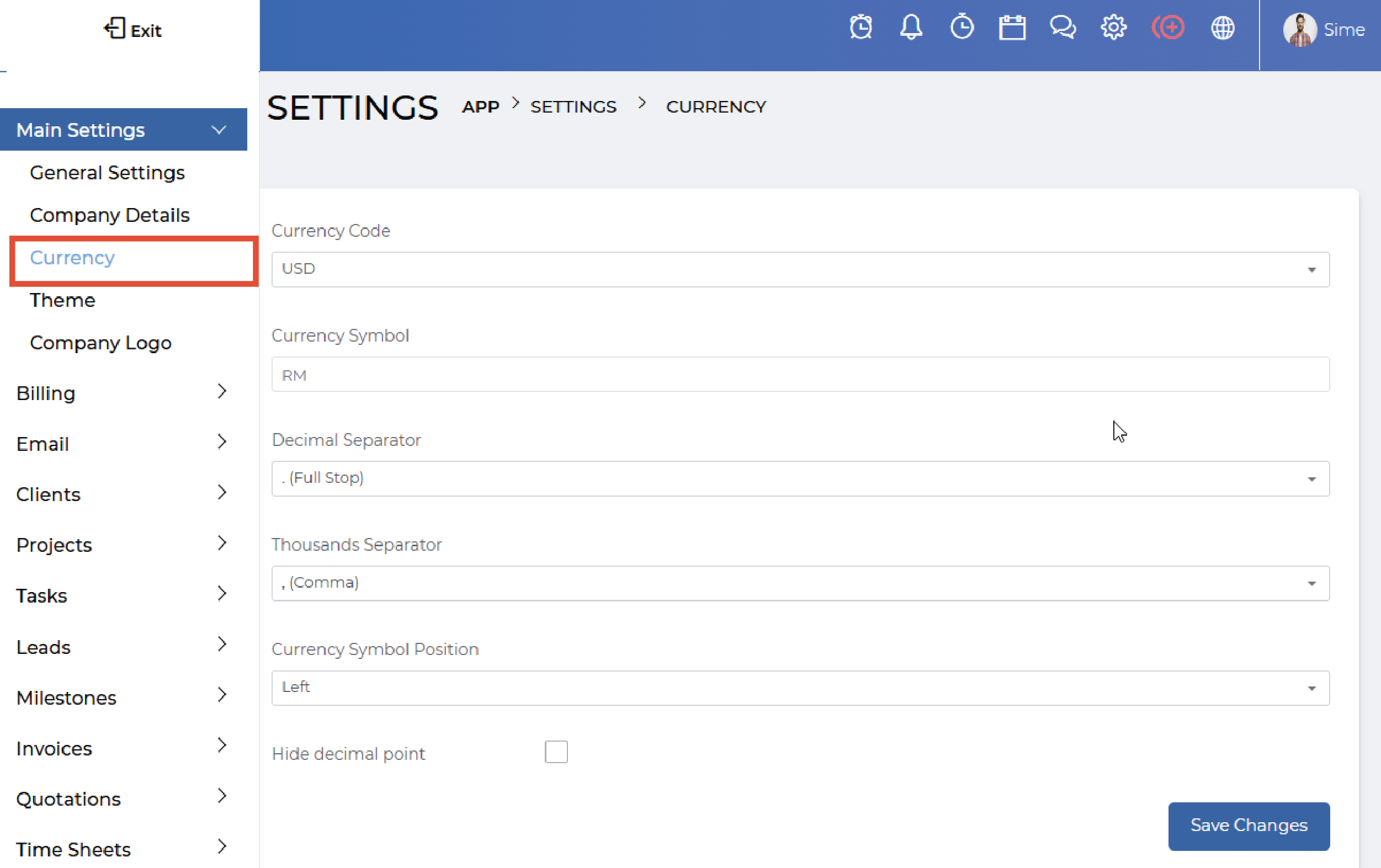Viewport: 1381px width, 868px height.
Task: Click the Currency Code label
Action: tap(330, 231)
